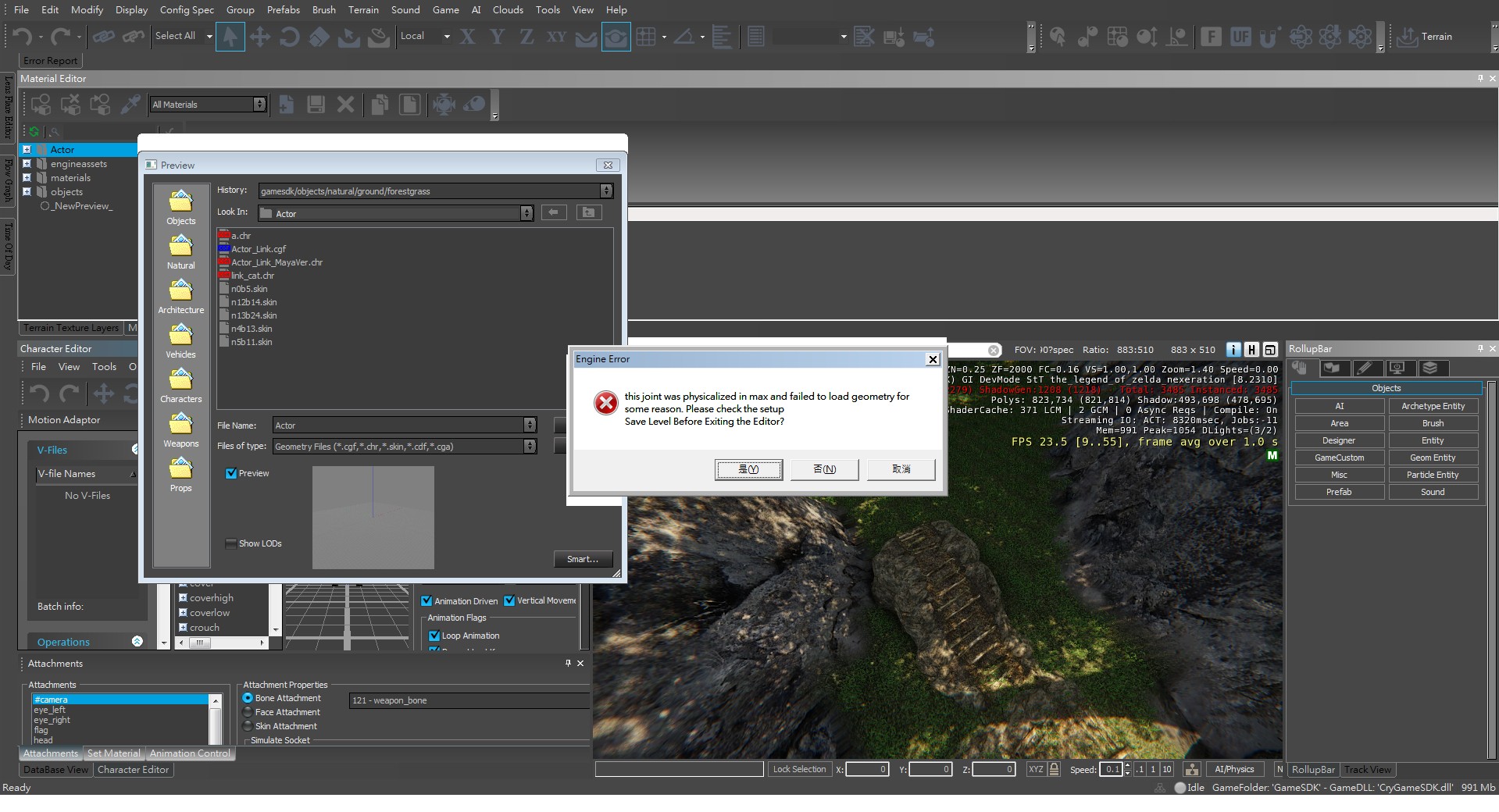The image size is (1499, 812).
Task: Open the Local coordinate system dropdown
Action: (447, 36)
